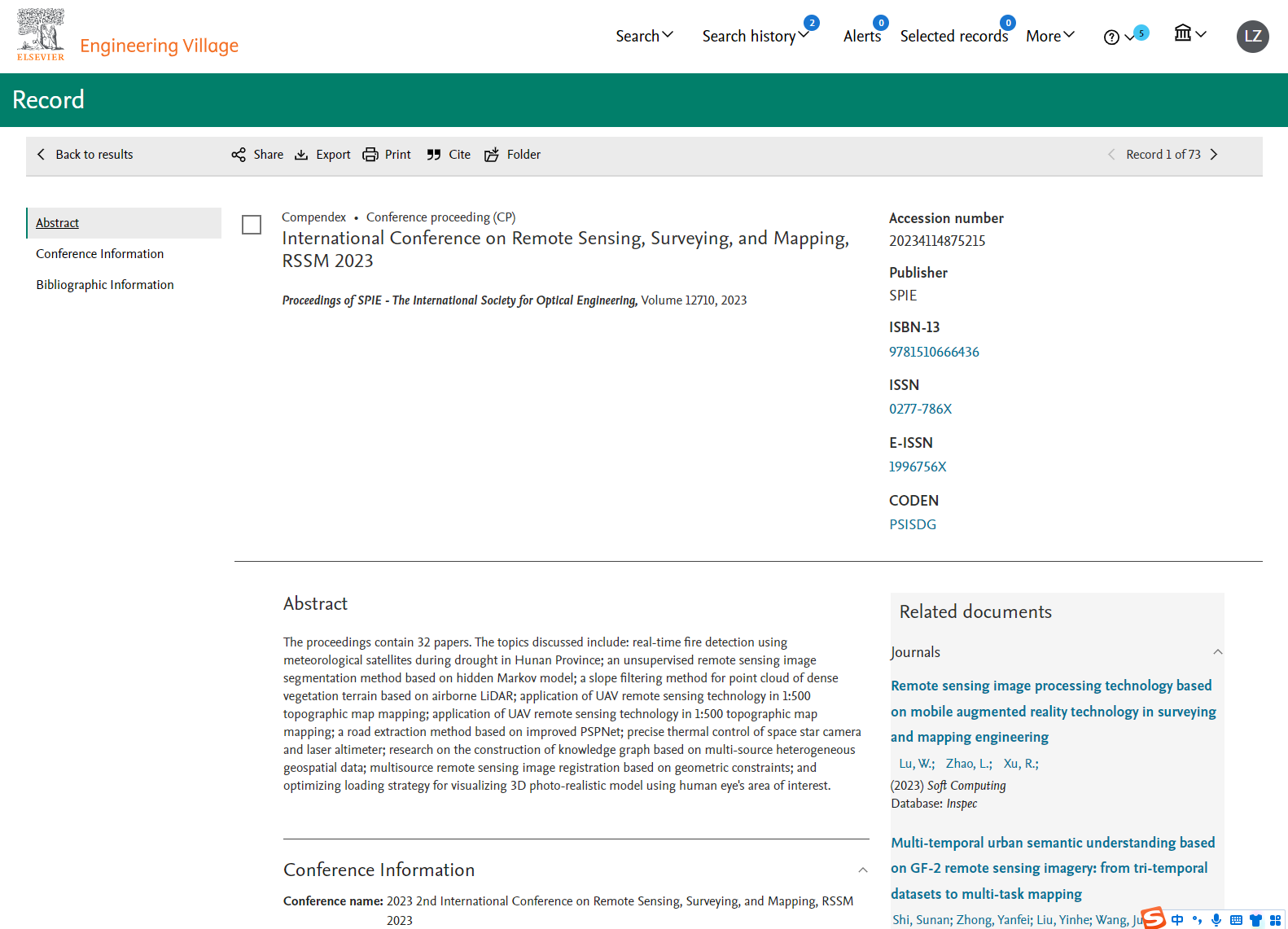The image size is (1288, 929).
Task: Click the accession number 20234114875215
Action: (937, 241)
